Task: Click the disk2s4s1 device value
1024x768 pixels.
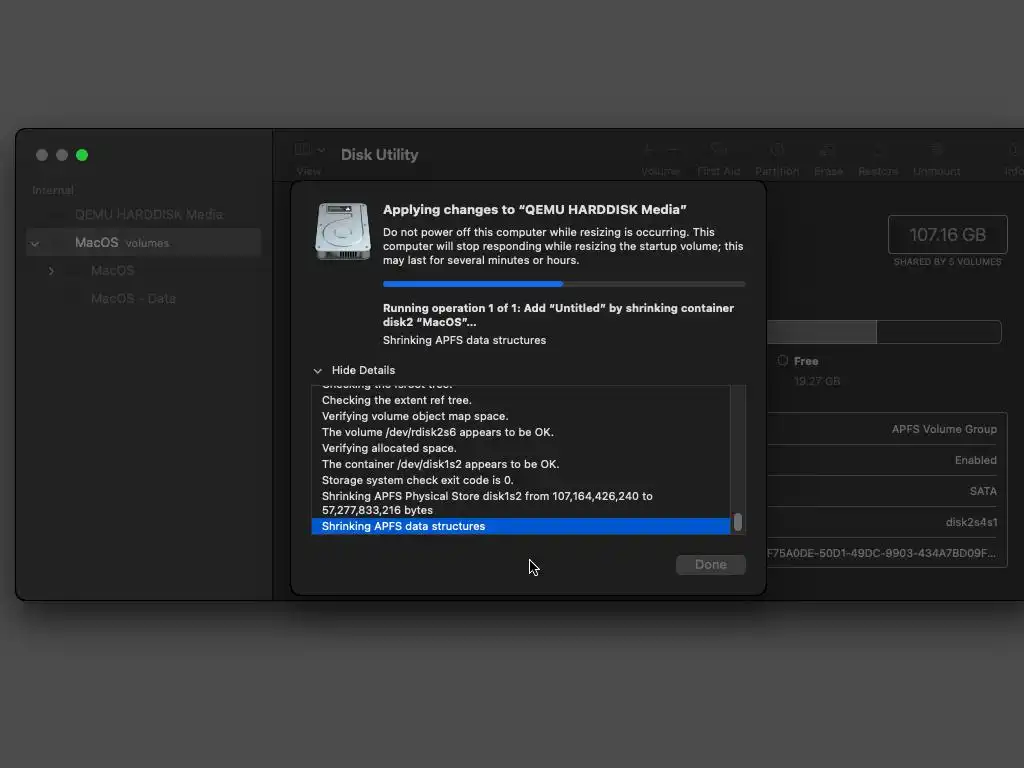Action: pos(971,522)
